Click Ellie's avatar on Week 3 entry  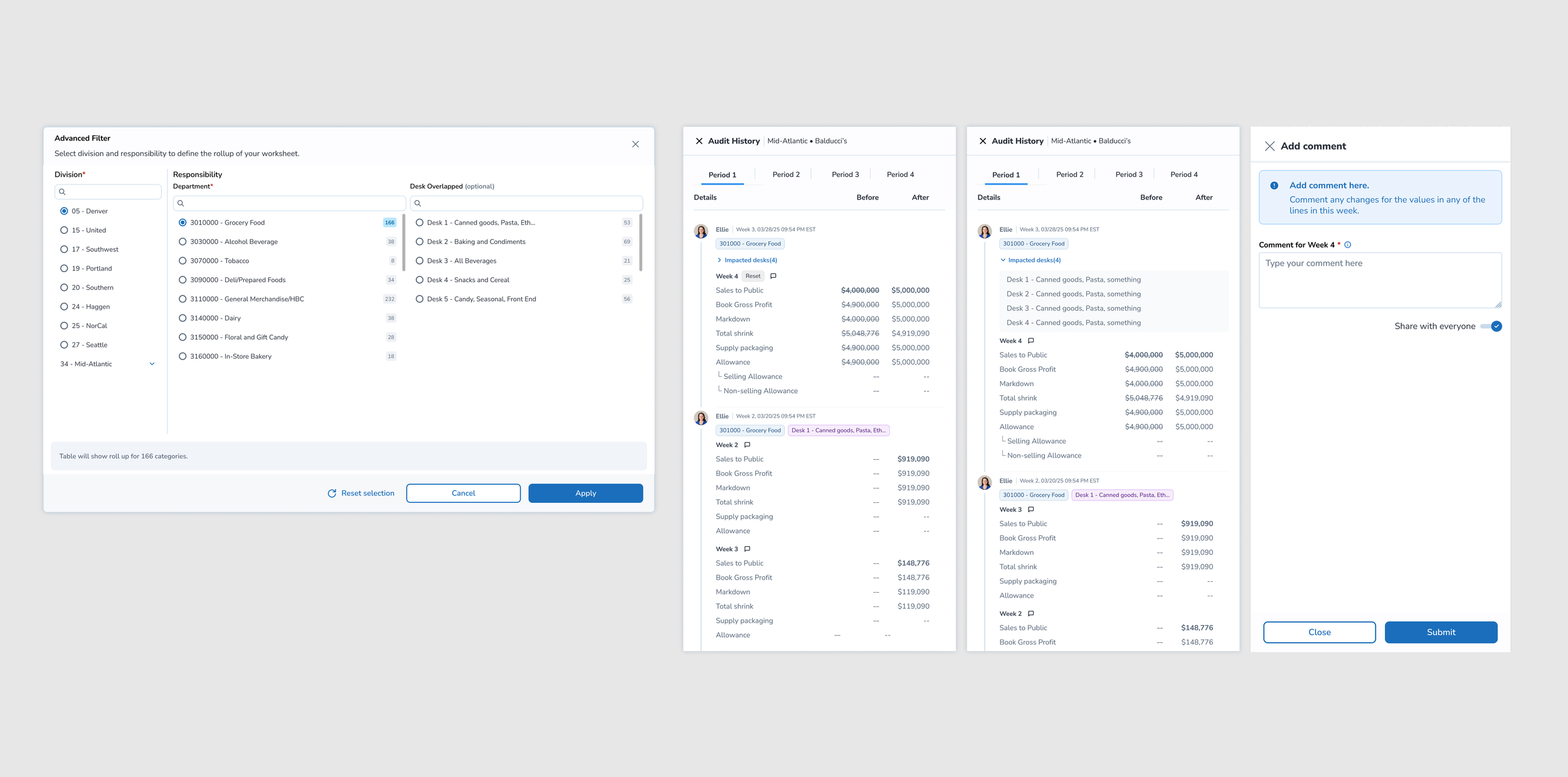701,231
